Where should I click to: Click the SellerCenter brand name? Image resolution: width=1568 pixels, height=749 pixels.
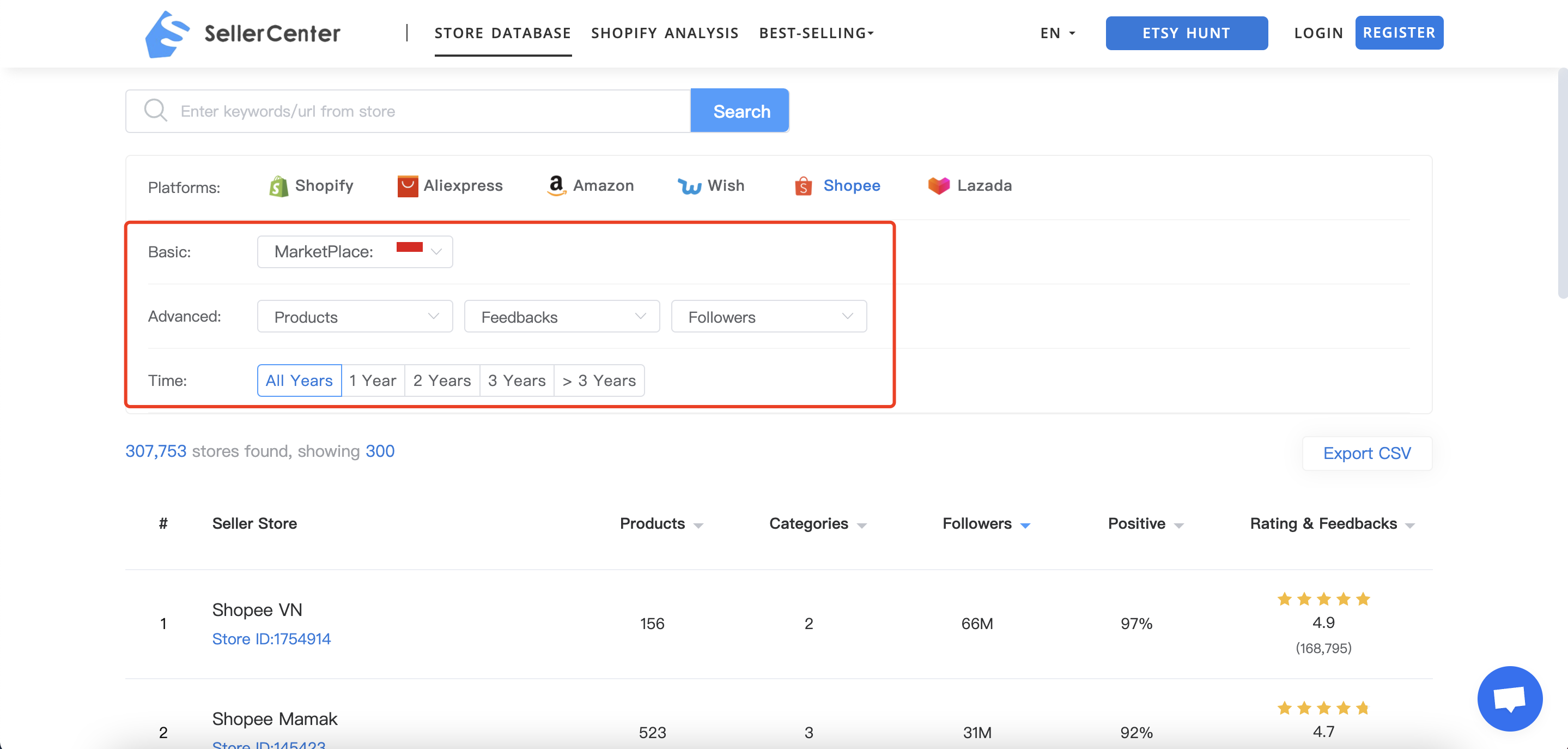[272, 33]
